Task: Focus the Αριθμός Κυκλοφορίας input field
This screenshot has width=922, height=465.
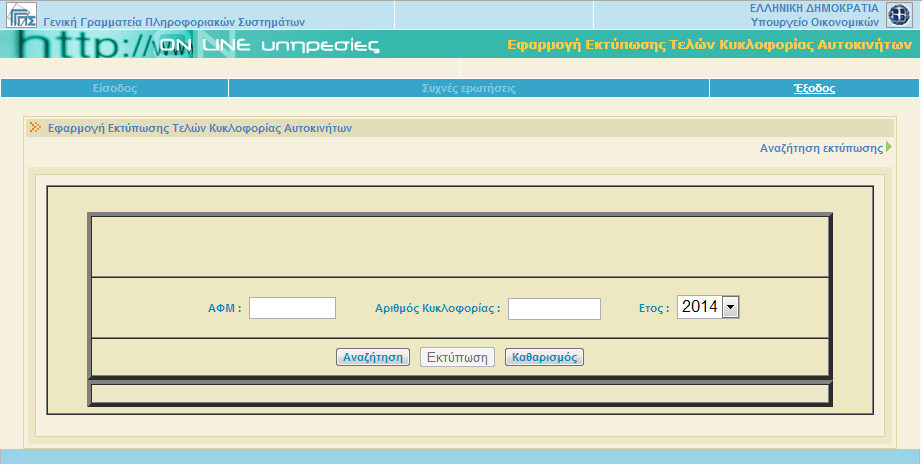Action: click(554, 309)
